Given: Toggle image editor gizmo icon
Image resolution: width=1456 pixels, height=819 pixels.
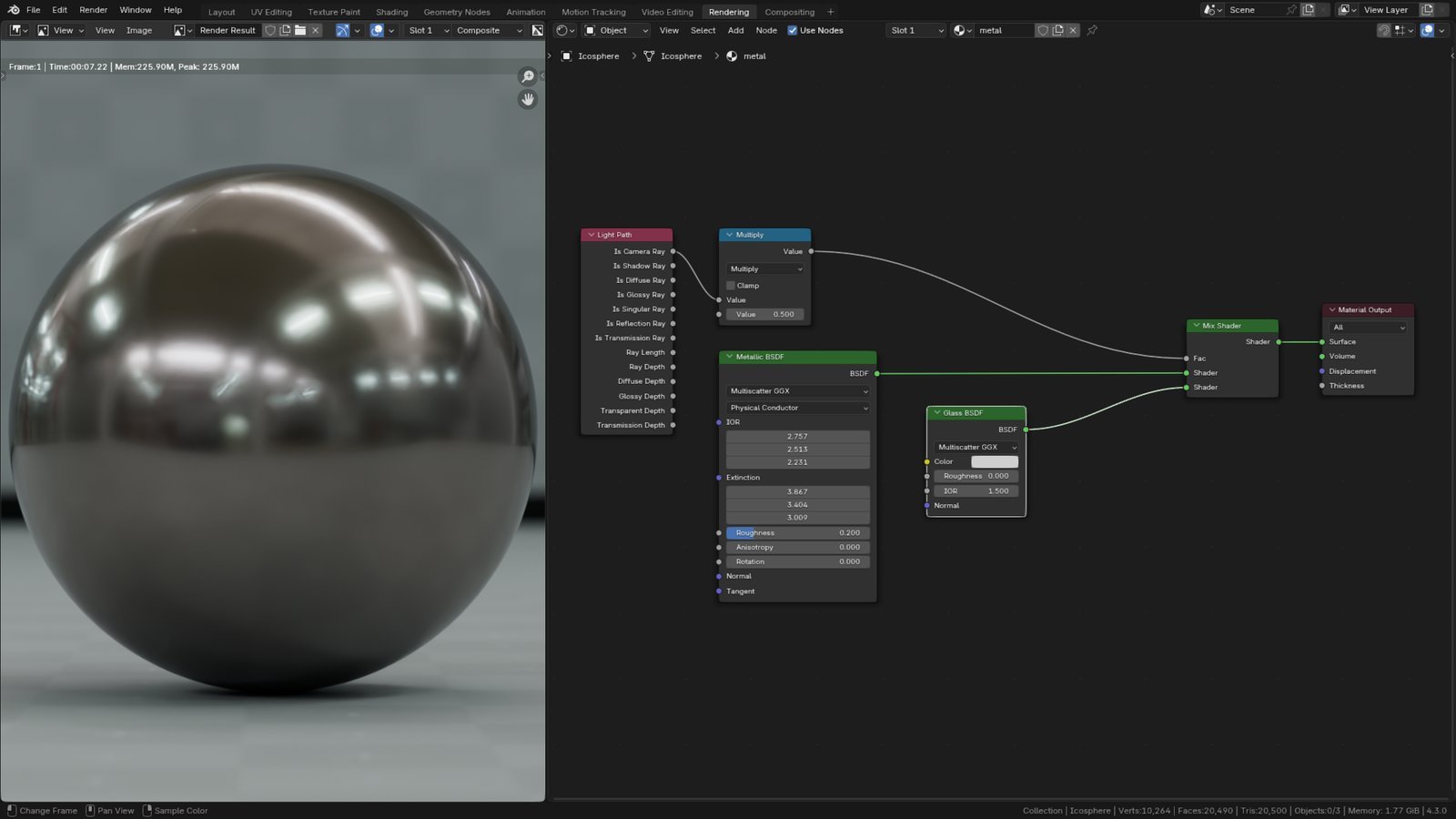Looking at the screenshot, I should [x=342, y=30].
